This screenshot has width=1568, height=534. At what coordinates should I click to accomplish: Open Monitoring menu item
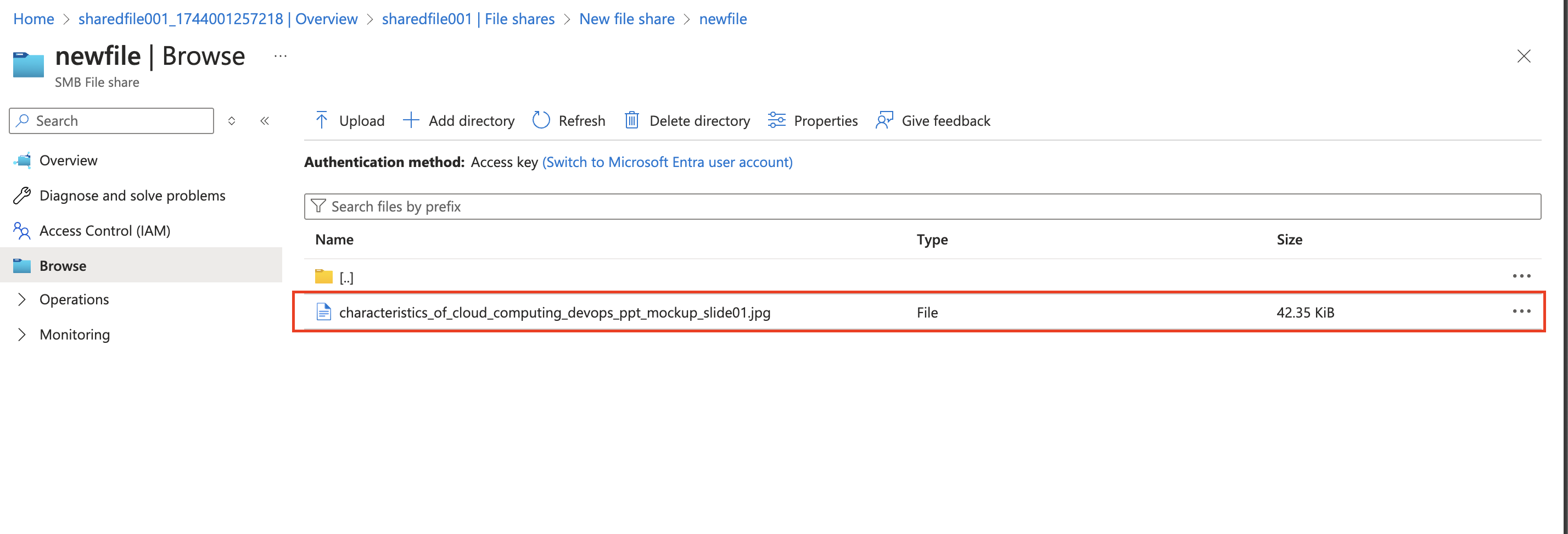(75, 334)
